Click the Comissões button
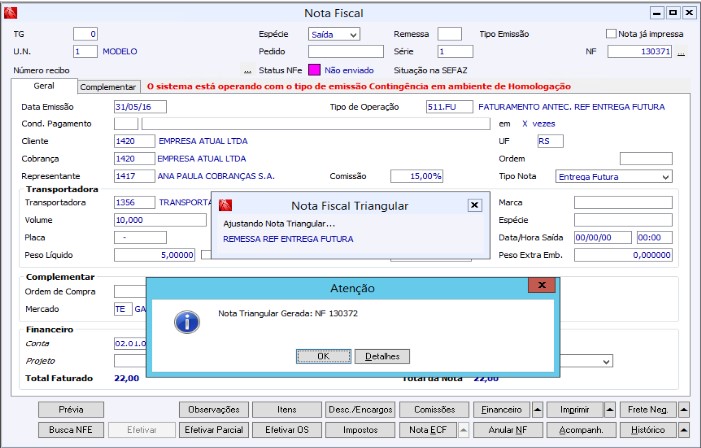This screenshot has height=448, width=701. 434,410
